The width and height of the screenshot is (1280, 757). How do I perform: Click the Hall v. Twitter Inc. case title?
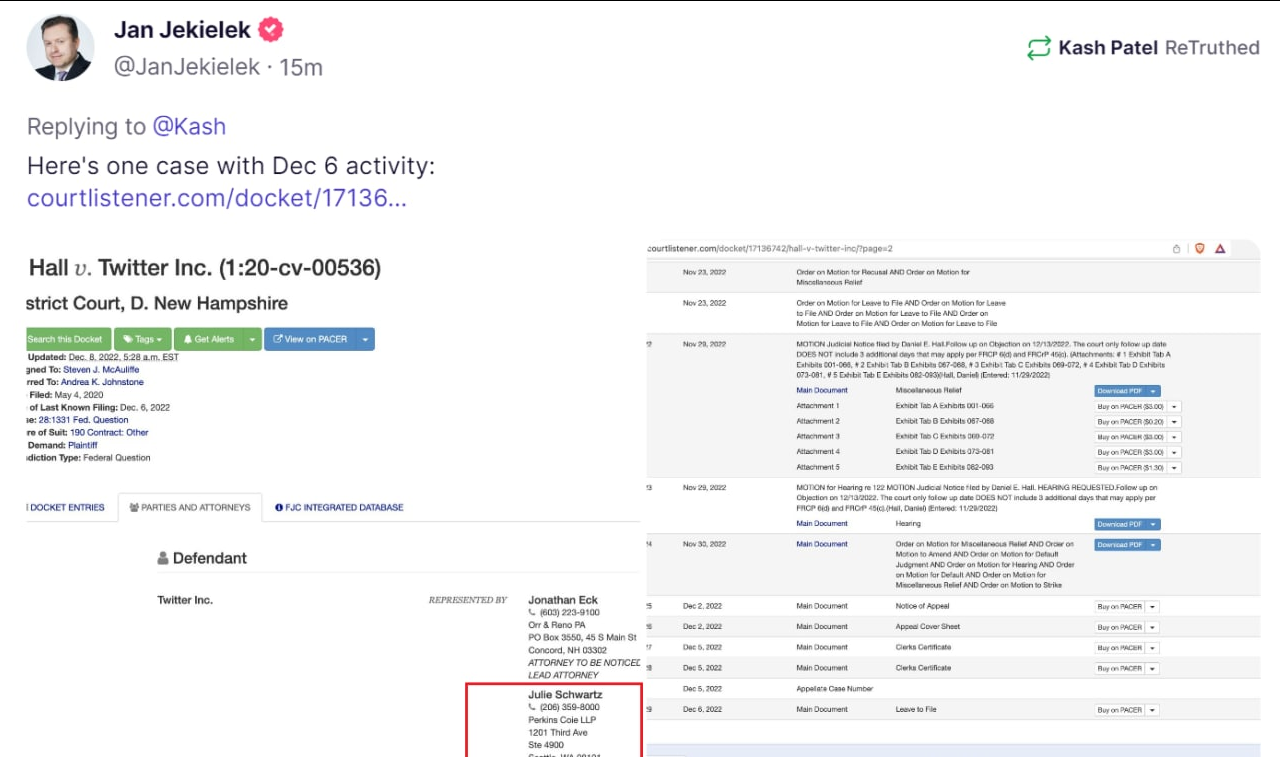pyautogui.click(x=204, y=268)
